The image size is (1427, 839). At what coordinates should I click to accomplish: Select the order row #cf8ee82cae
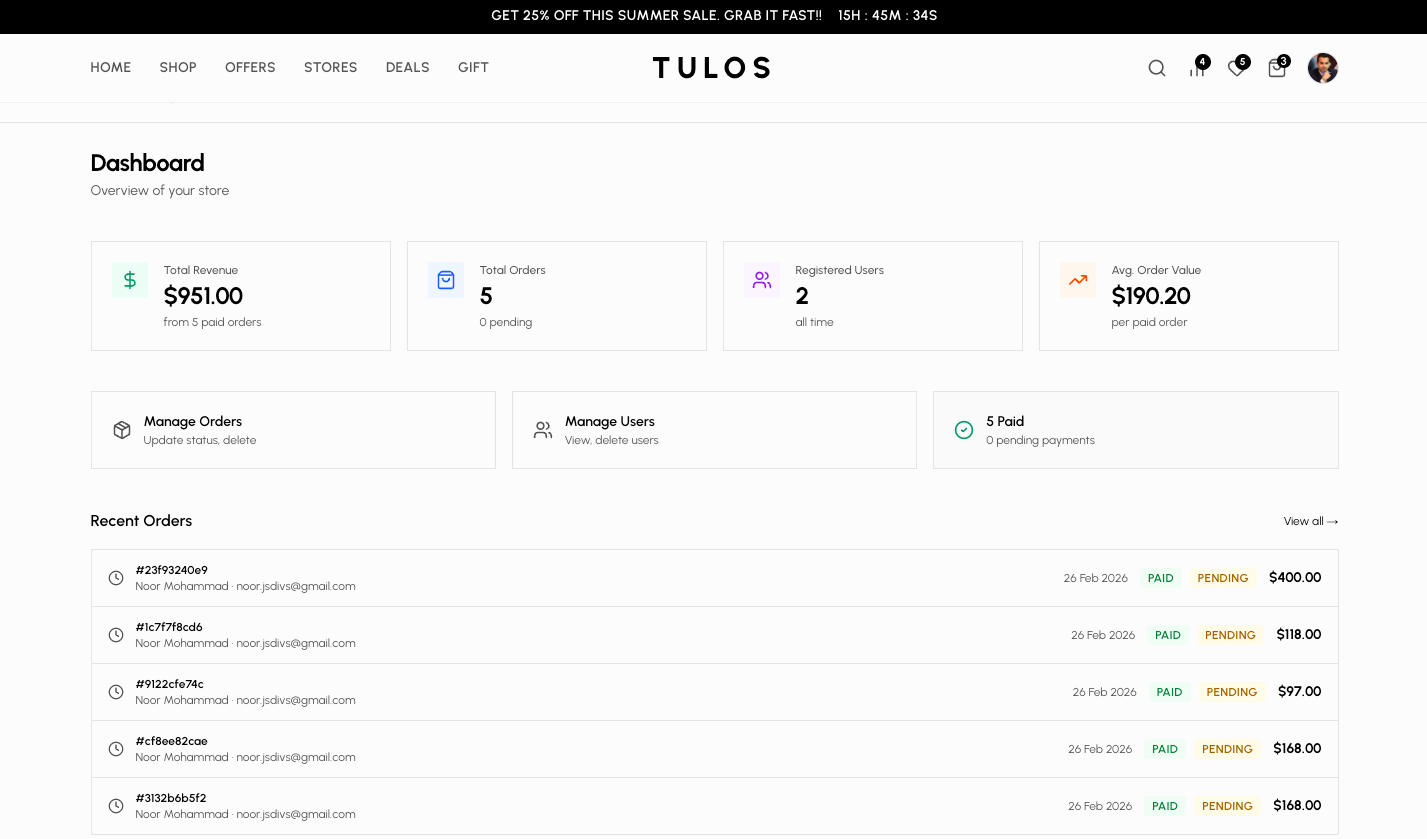[713, 748]
